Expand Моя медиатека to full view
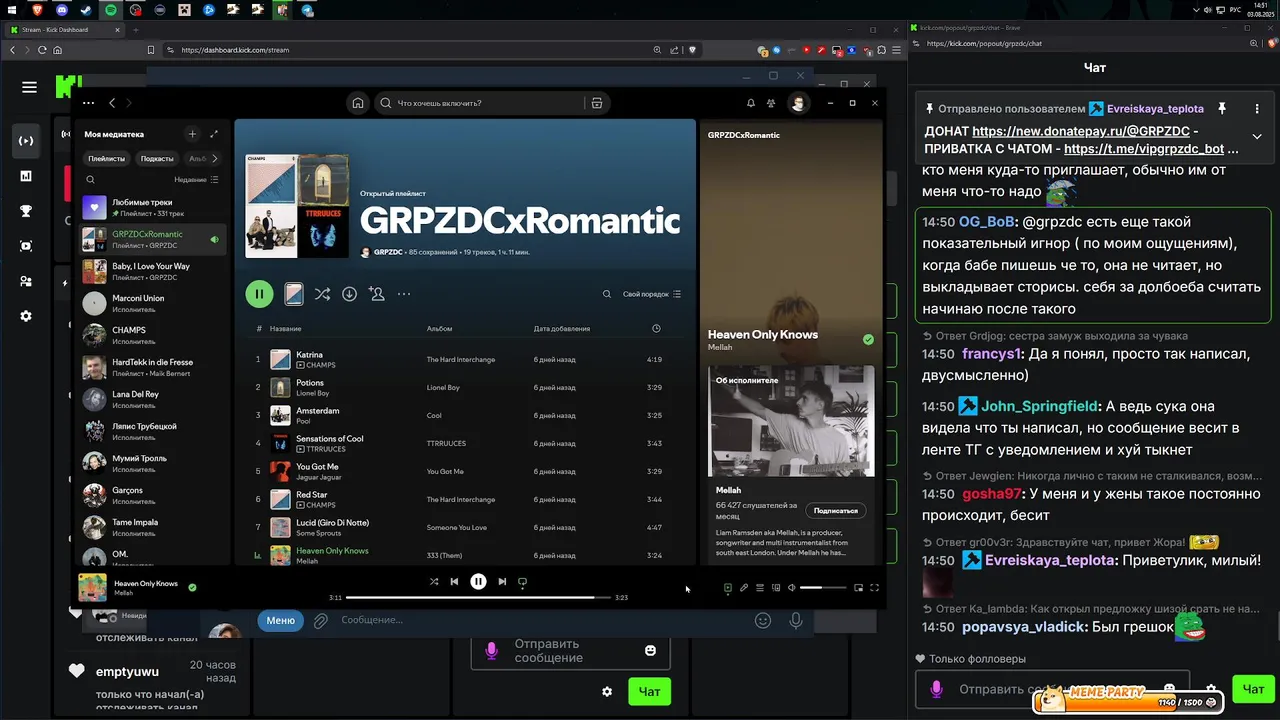This screenshot has height=720, width=1280. (x=214, y=134)
